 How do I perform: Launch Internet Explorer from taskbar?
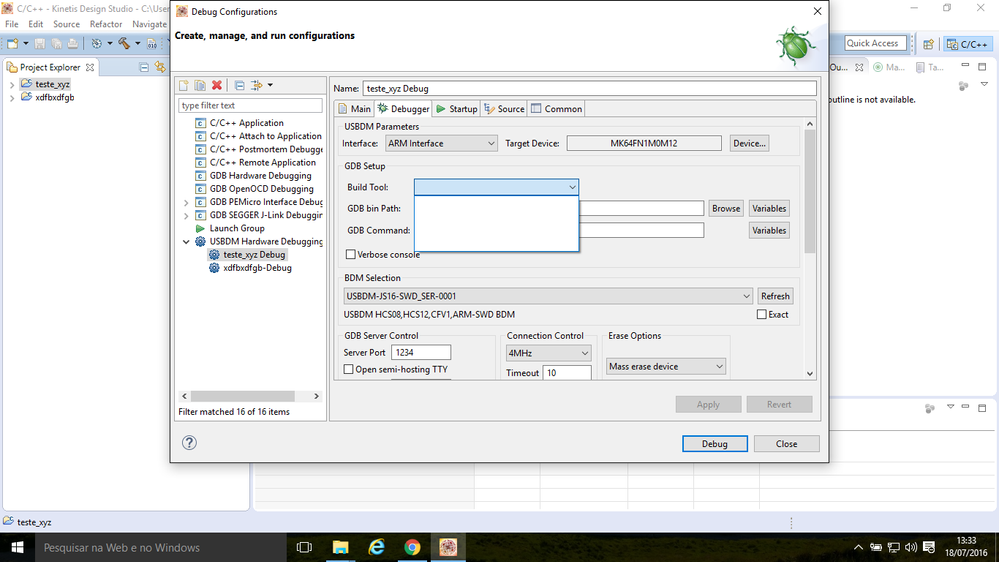[377, 547]
